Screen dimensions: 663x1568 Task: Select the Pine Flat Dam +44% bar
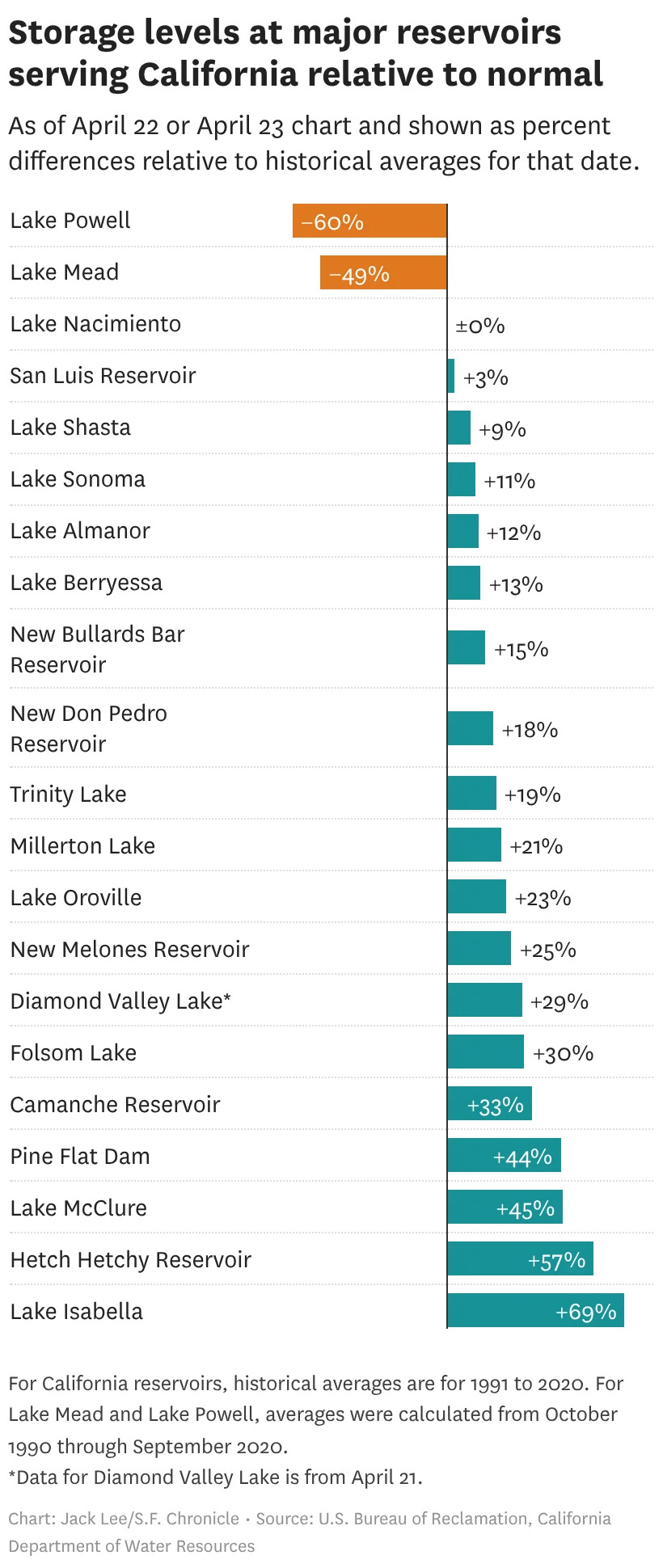tap(504, 1155)
